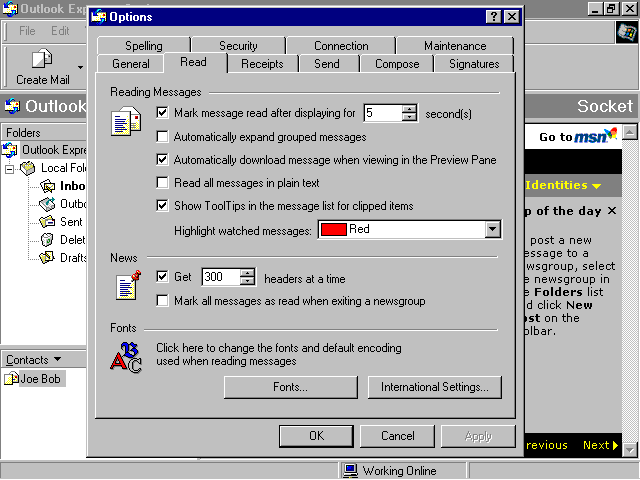Switch to the Connection tab
640x480 pixels.
(341, 46)
